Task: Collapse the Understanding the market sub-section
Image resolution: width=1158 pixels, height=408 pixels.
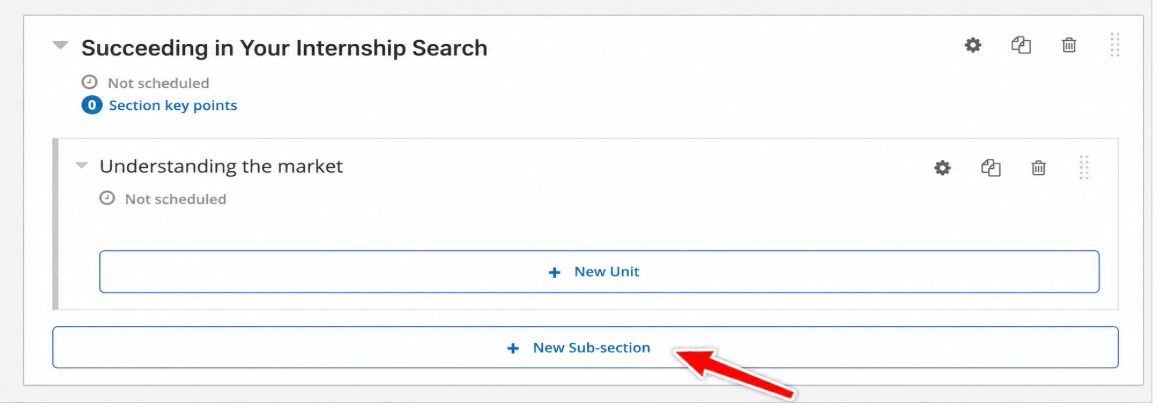Action: [81, 166]
